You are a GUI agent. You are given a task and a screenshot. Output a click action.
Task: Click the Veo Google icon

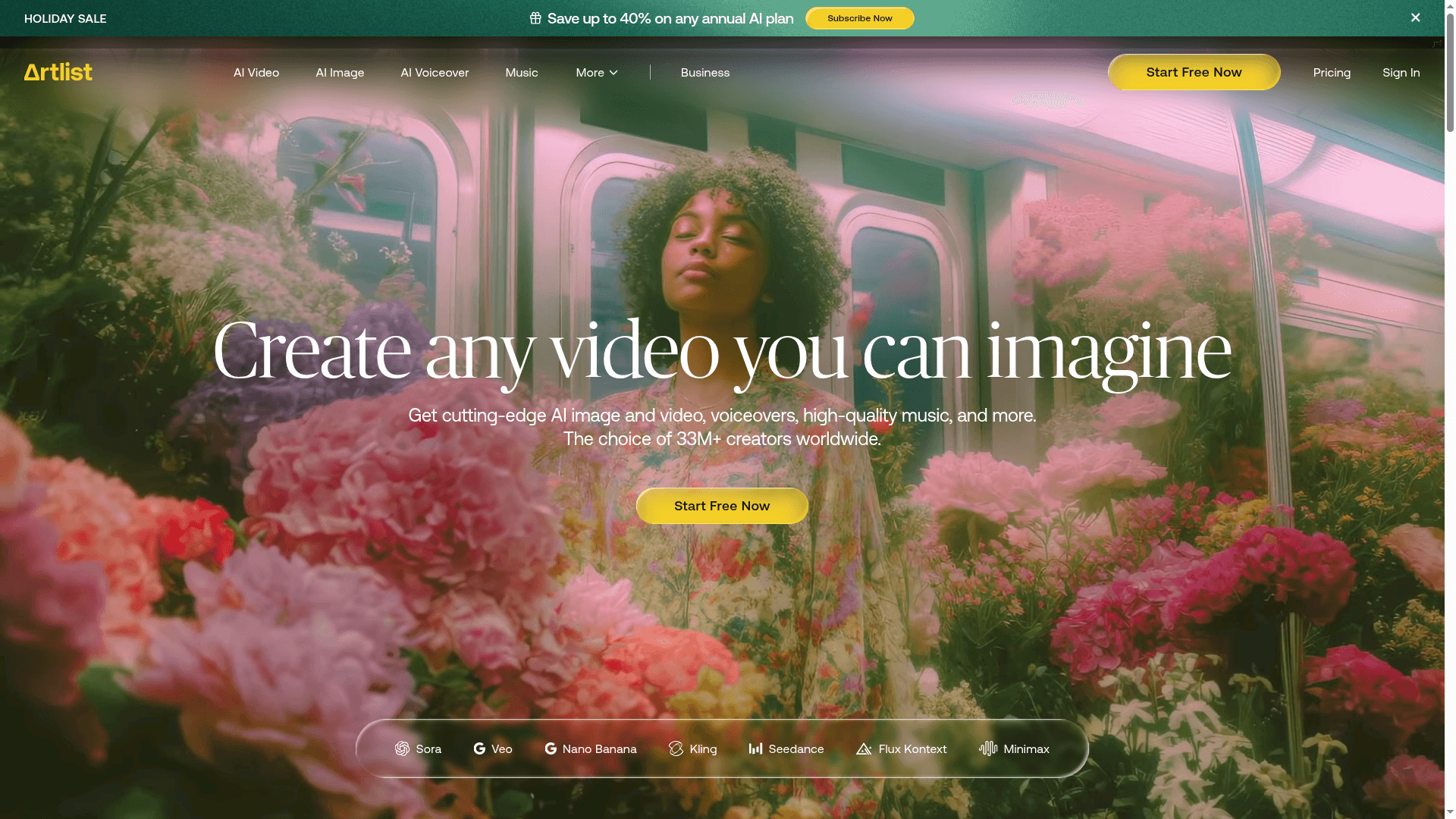(x=479, y=748)
